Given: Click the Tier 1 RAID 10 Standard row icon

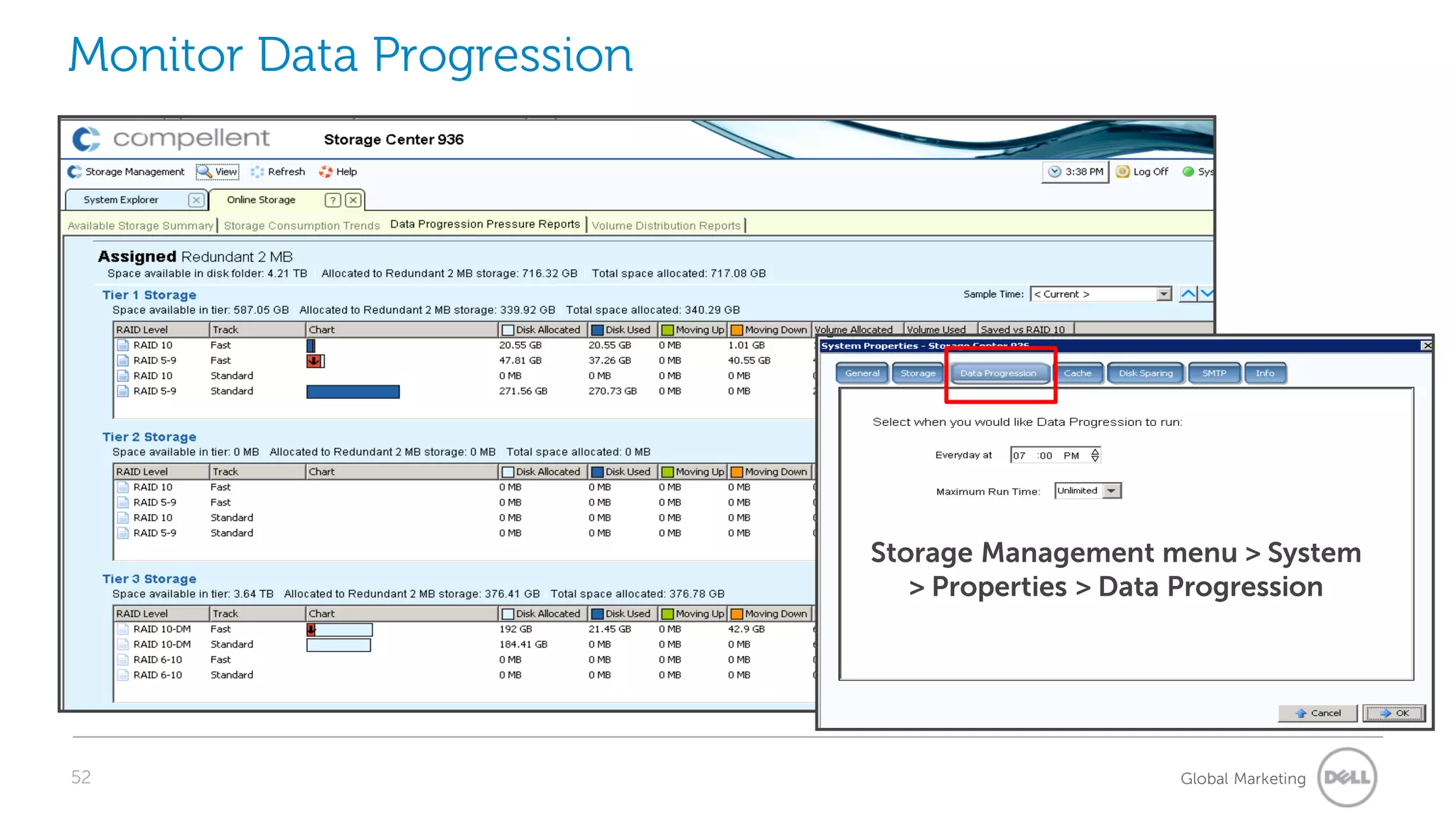Looking at the screenshot, I should [x=122, y=376].
